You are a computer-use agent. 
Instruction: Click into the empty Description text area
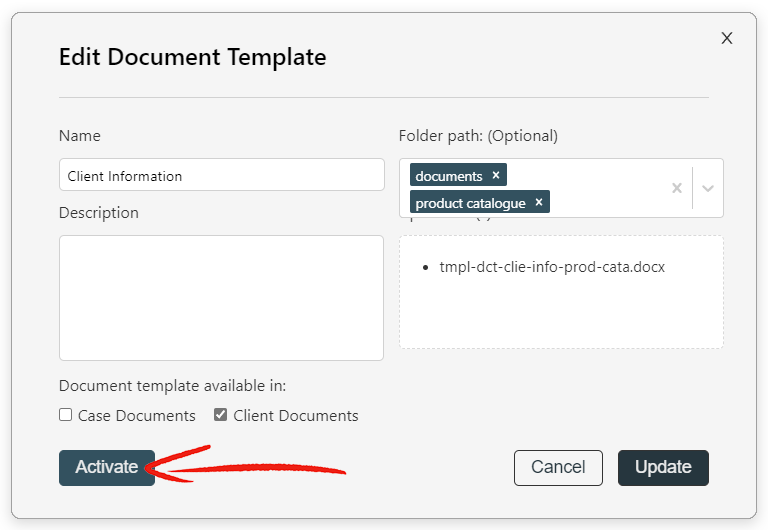[x=221, y=298]
